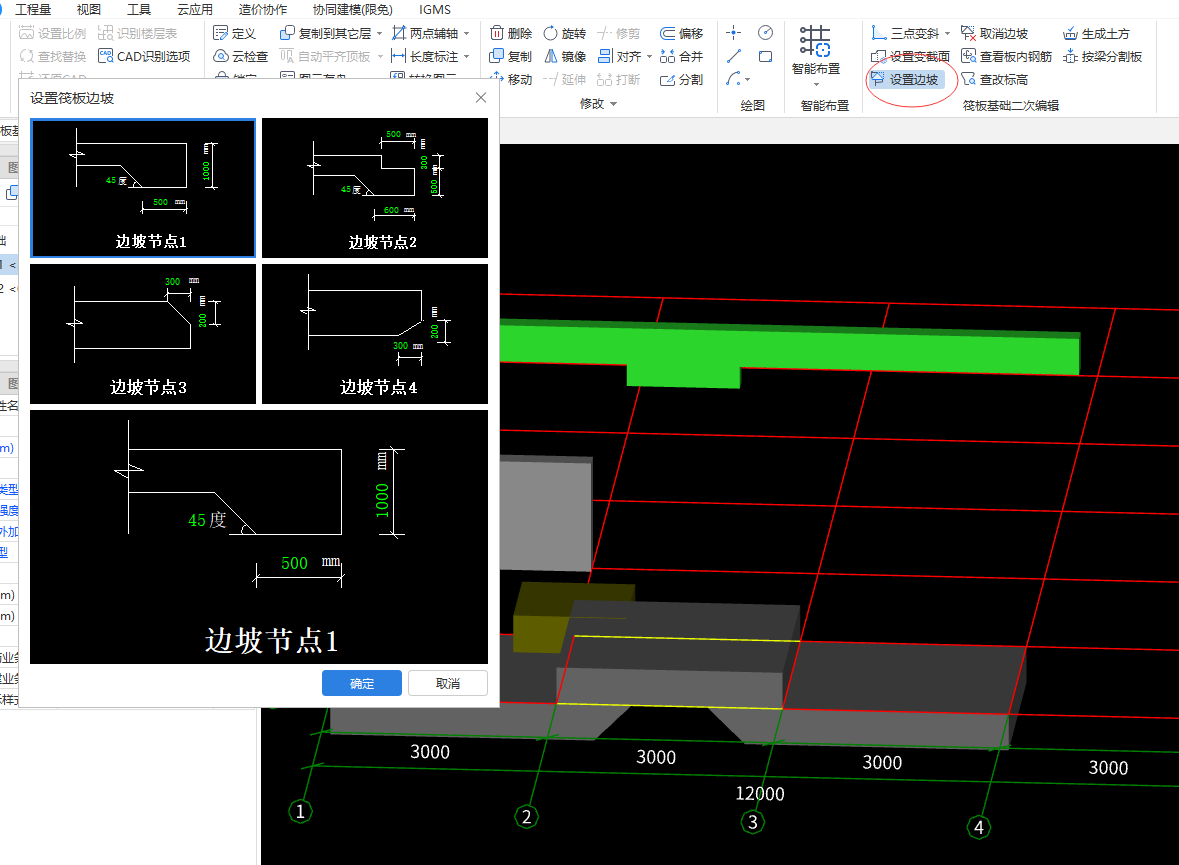The width and height of the screenshot is (1179, 865).
Task: Click the 识别楼层表 tool
Action: point(138,33)
